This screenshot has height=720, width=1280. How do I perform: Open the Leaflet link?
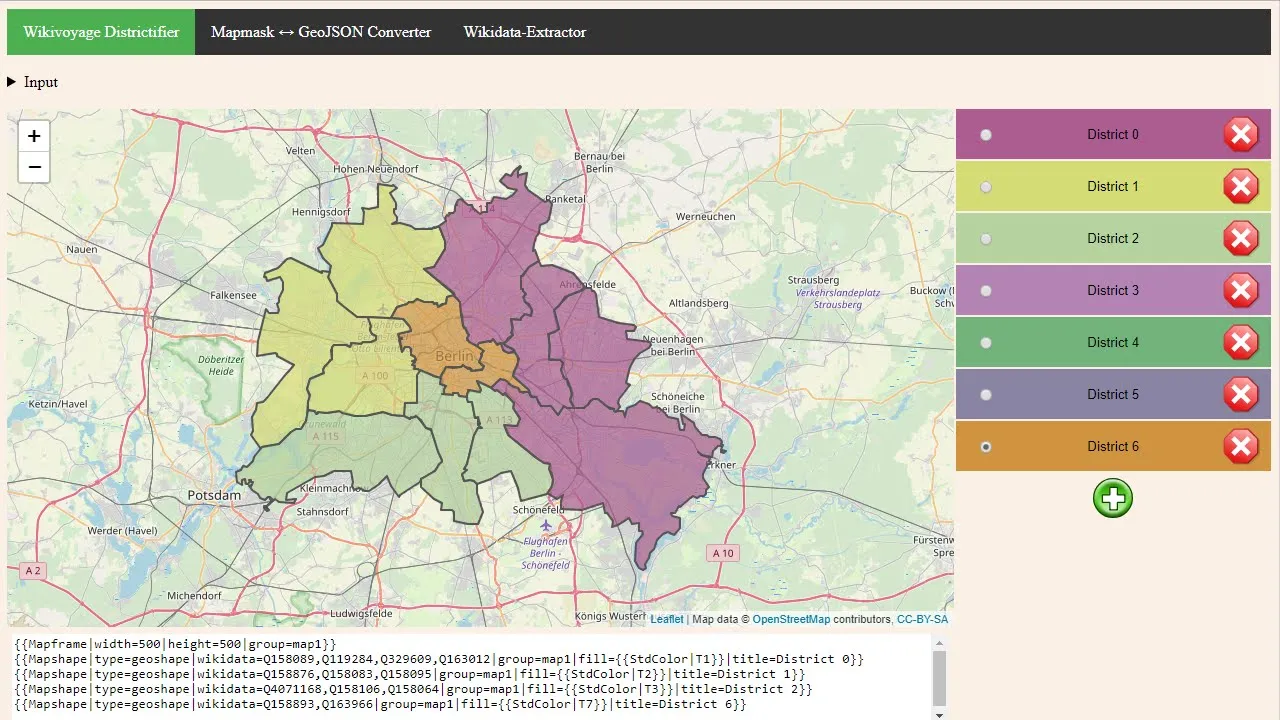[x=667, y=619]
